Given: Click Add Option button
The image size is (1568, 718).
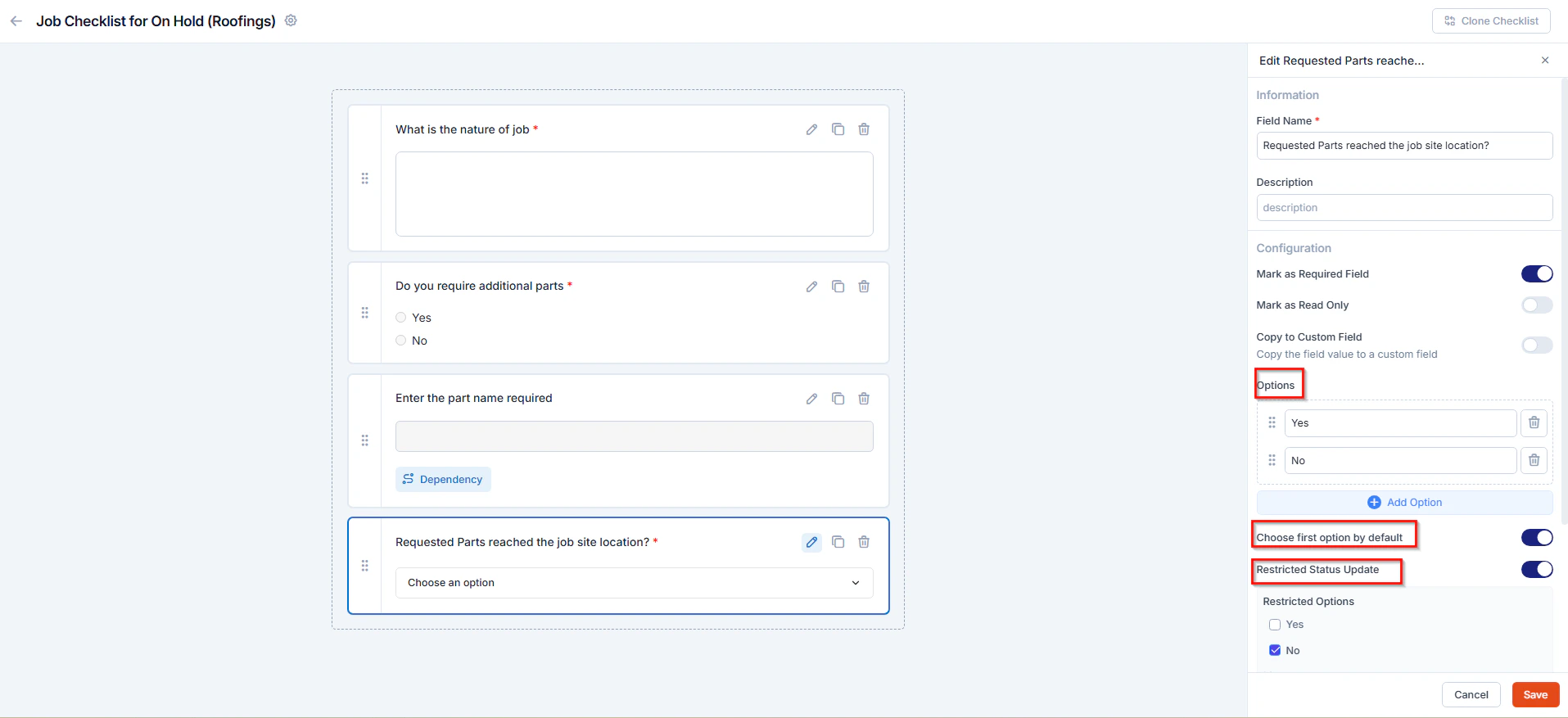Looking at the screenshot, I should click(x=1404, y=503).
